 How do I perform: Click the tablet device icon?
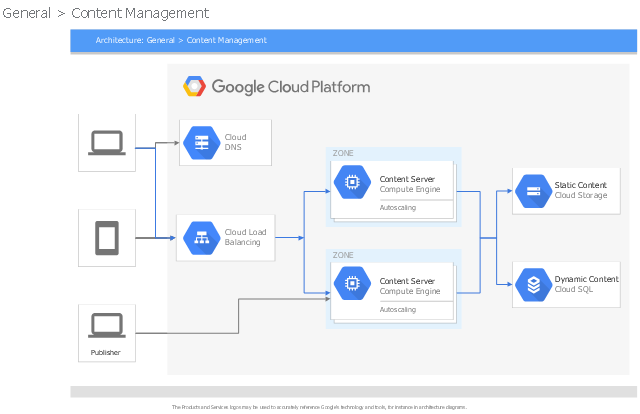coord(107,238)
